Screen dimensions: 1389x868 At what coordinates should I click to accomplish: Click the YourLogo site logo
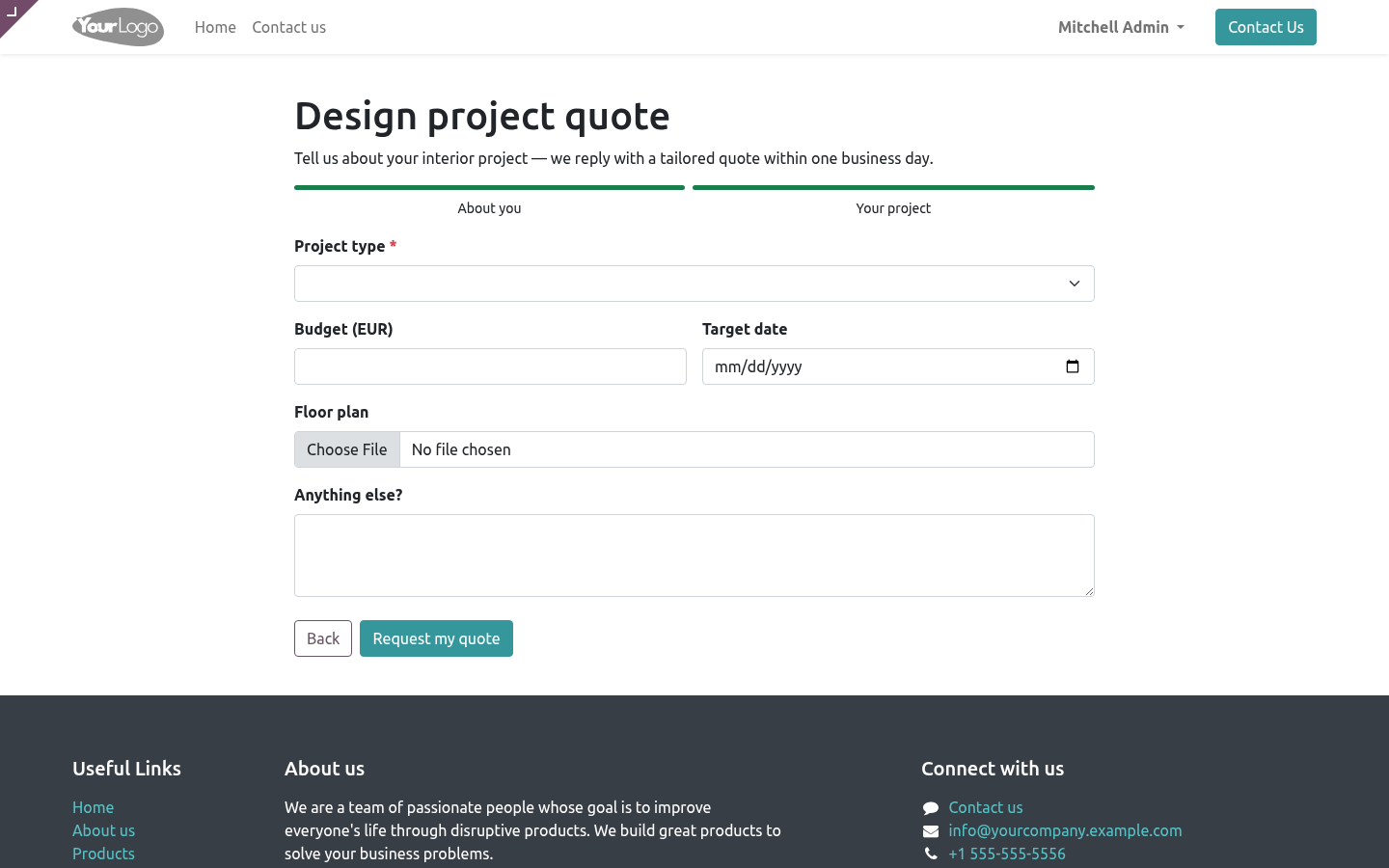[x=118, y=27]
